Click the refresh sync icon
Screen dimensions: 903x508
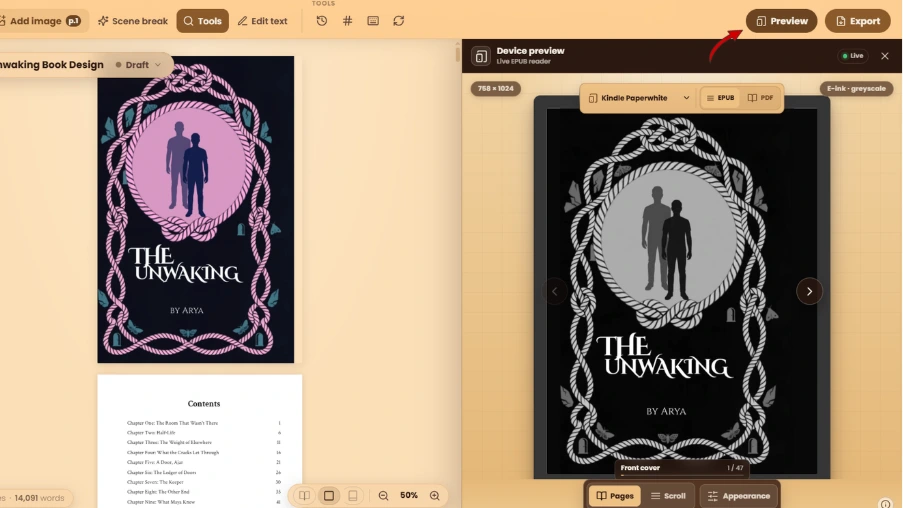399,21
